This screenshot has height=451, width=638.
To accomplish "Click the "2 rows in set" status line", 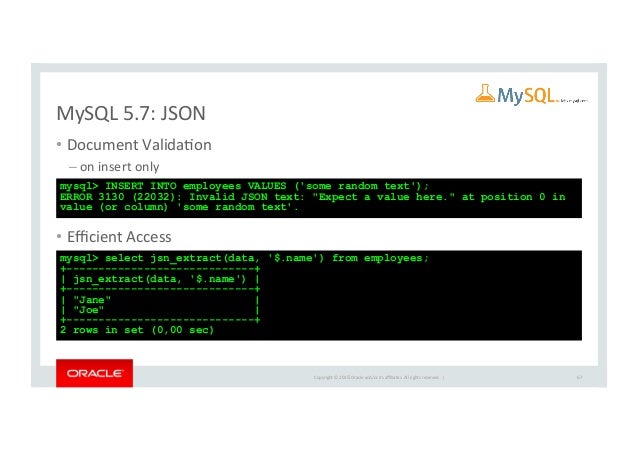I will (x=137, y=330).
